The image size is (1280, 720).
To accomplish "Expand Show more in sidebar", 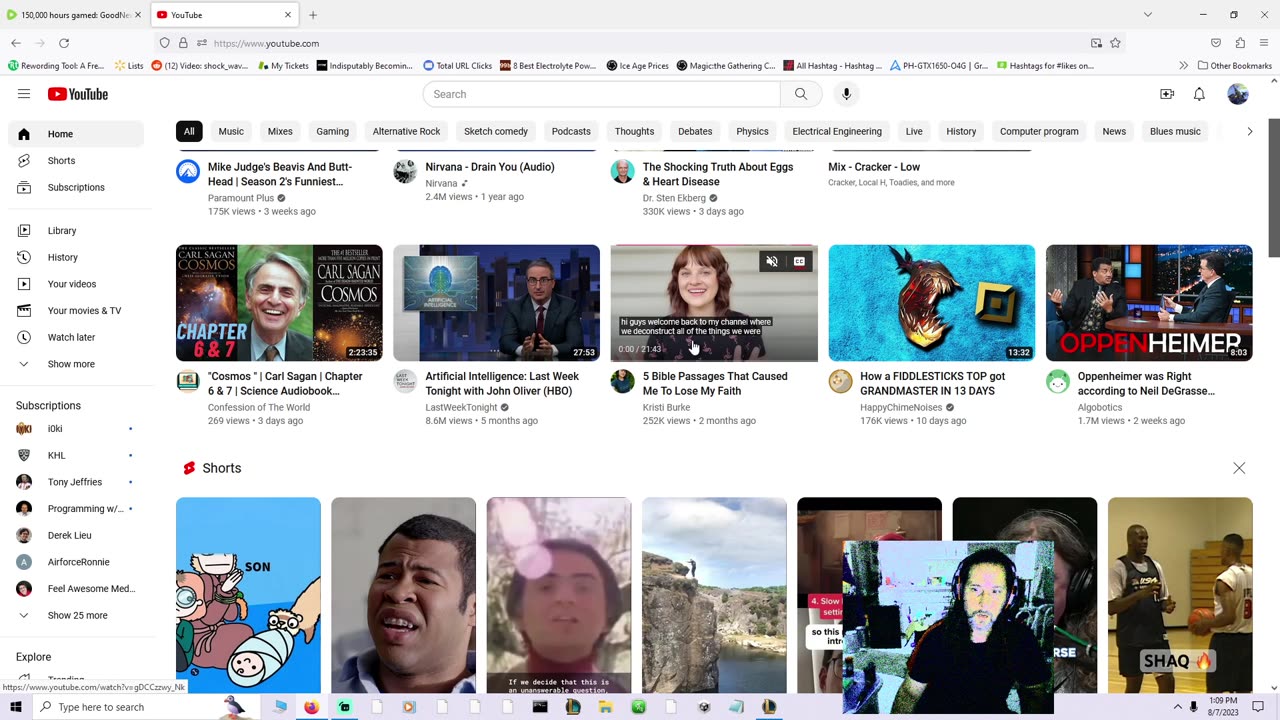I will point(76,364).
